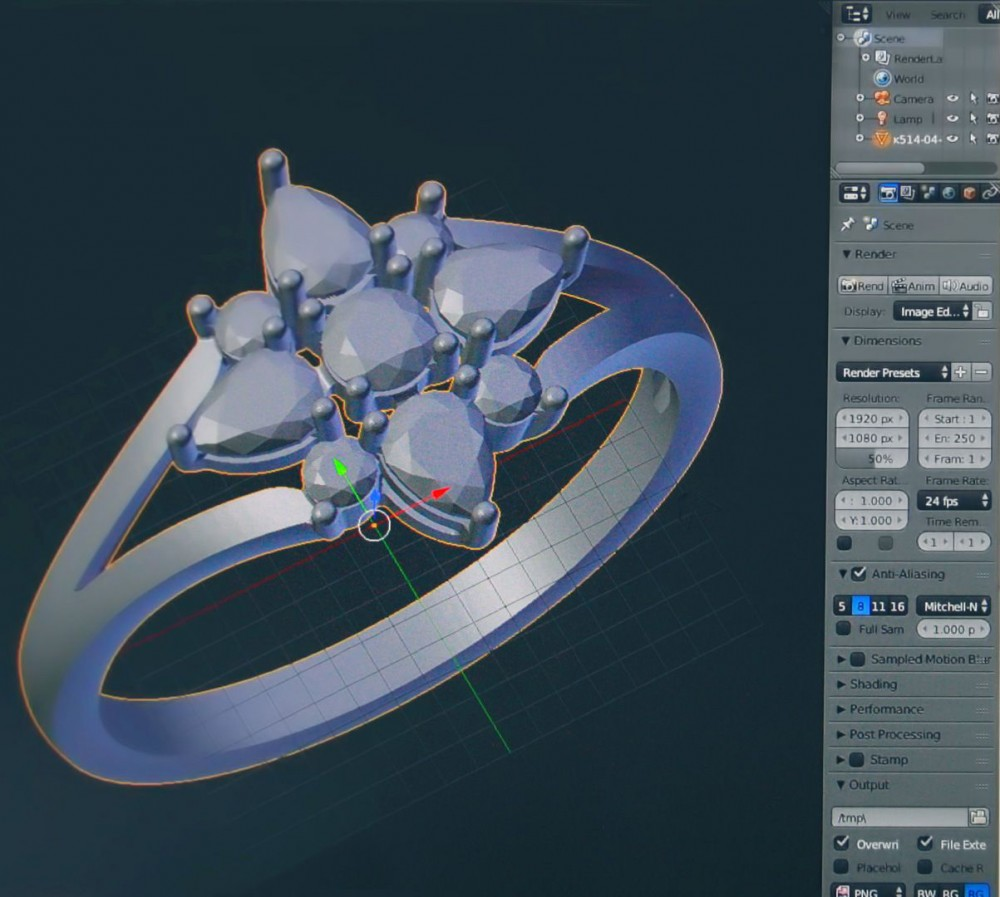This screenshot has height=897, width=1000.
Task: Switch to Constraints properties tab icon
Action: (x=990, y=193)
